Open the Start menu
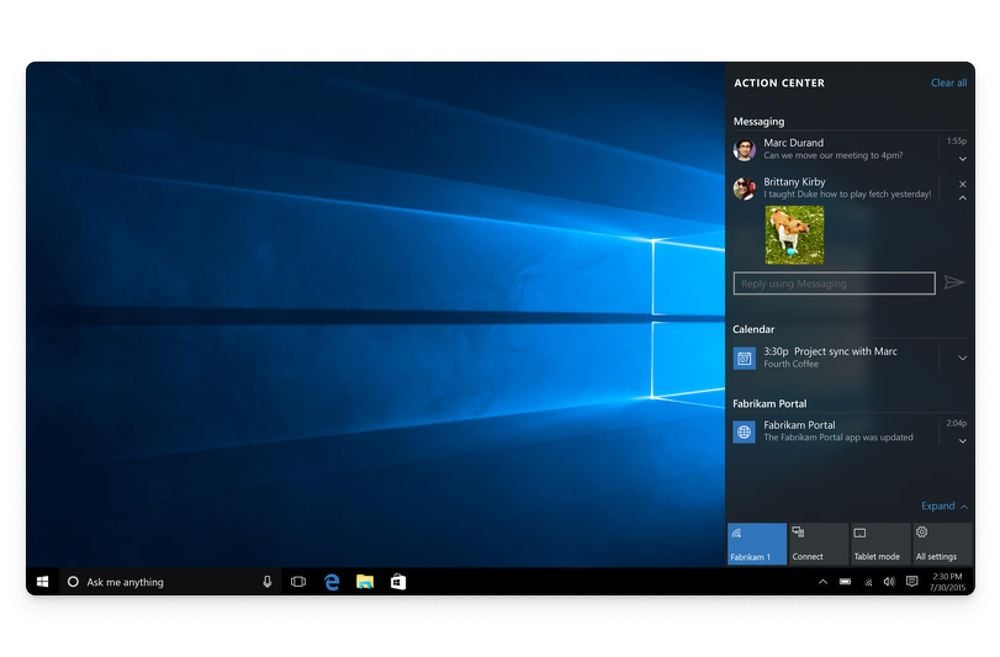 pyautogui.click(x=41, y=581)
